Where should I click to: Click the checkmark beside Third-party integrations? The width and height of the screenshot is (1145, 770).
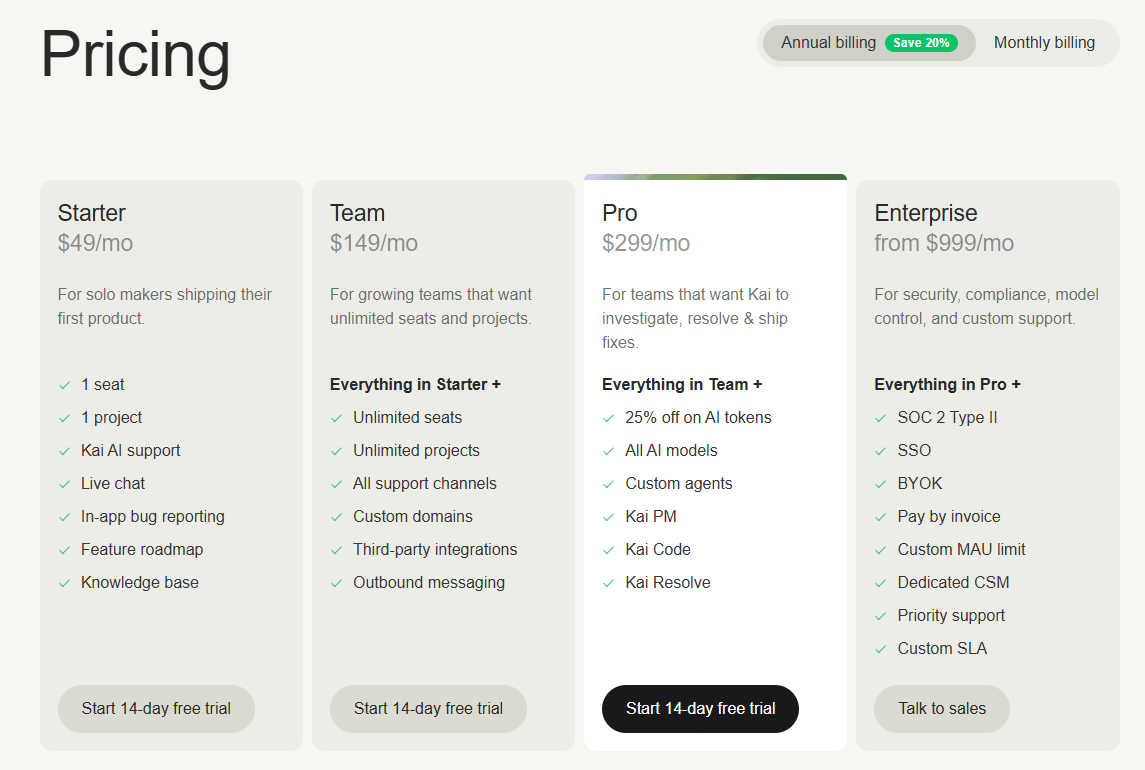tap(337, 550)
